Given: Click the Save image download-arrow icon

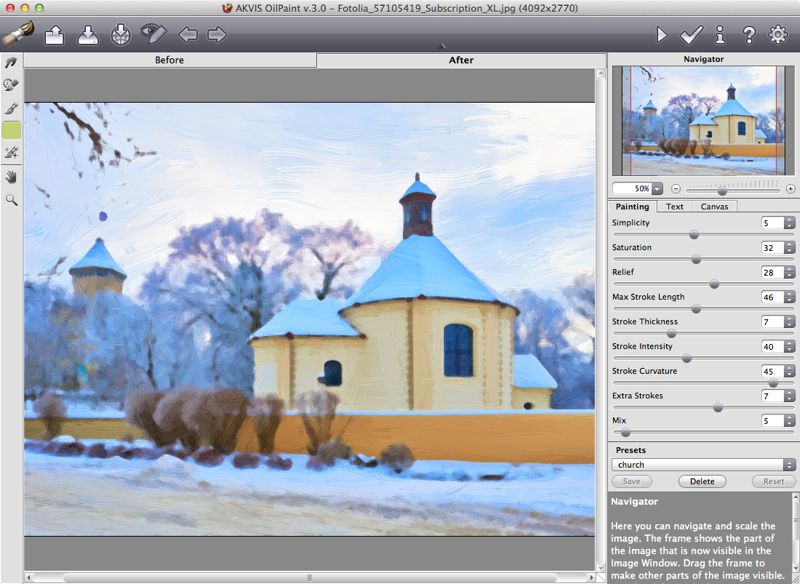Looking at the screenshot, I should pyautogui.click(x=88, y=35).
